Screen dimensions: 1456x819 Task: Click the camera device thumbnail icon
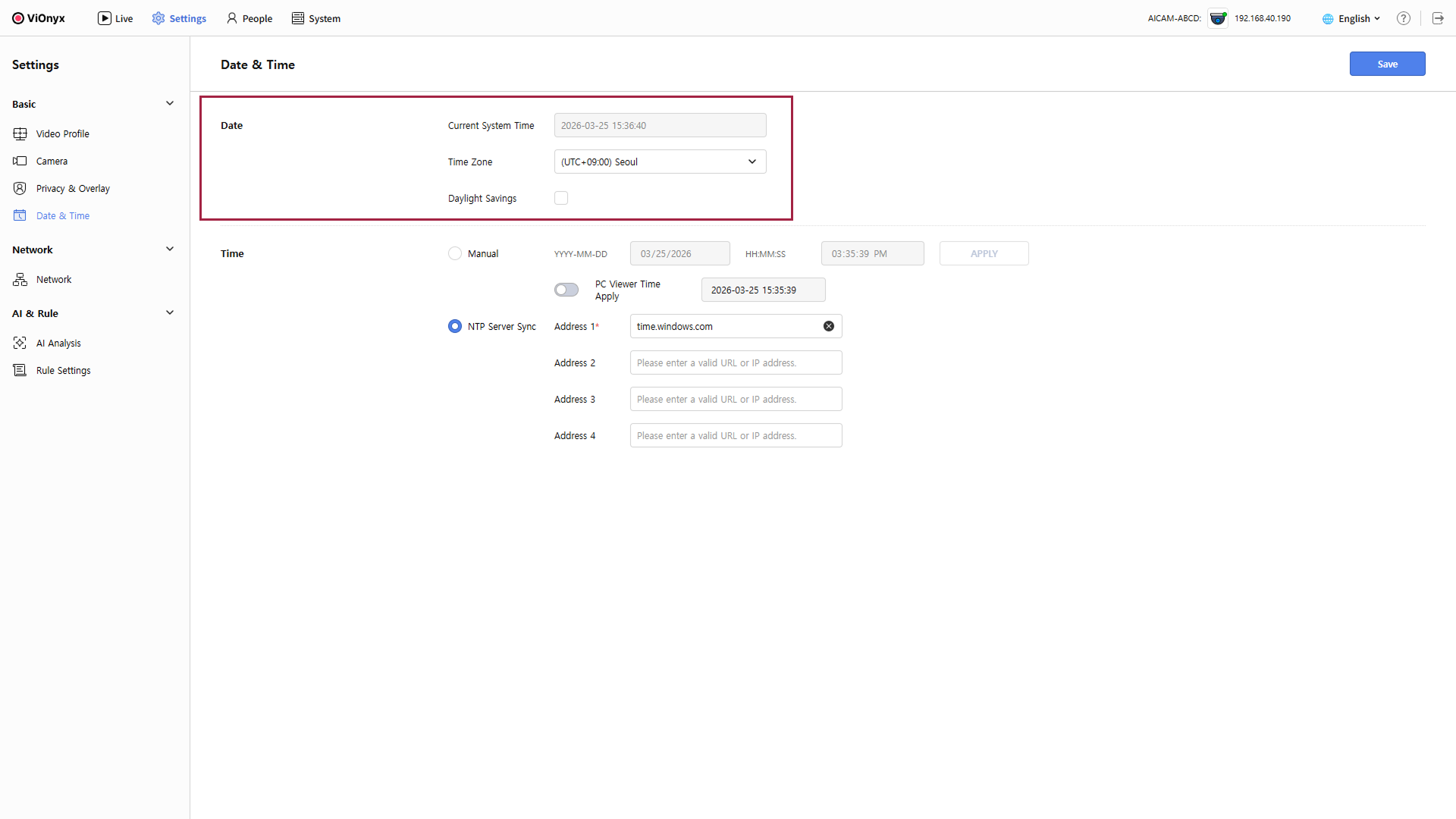click(1218, 18)
